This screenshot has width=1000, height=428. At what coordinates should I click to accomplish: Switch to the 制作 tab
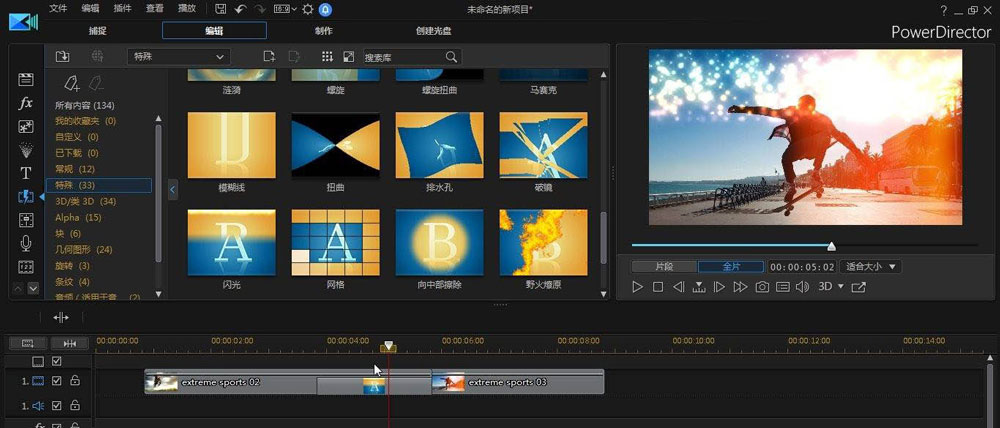click(323, 31)
